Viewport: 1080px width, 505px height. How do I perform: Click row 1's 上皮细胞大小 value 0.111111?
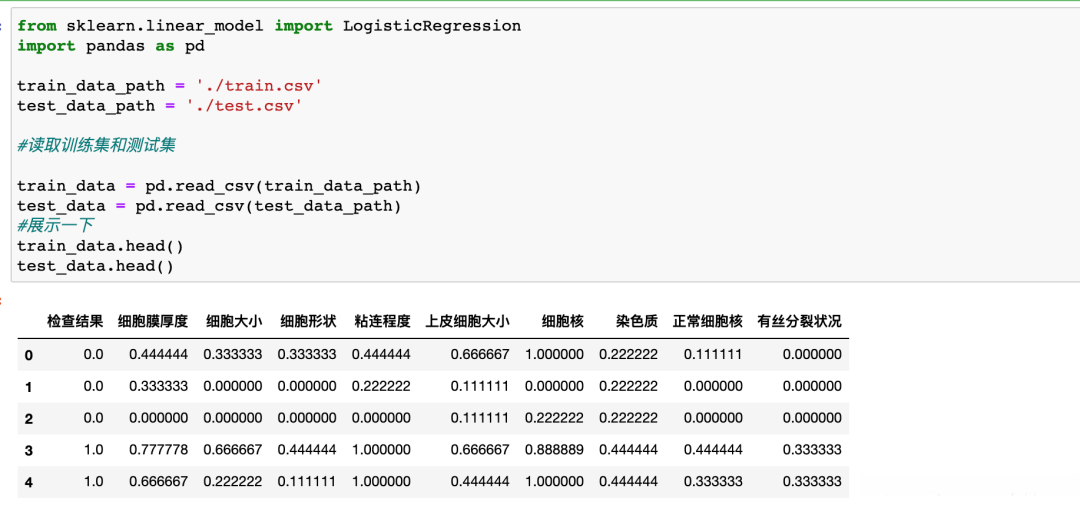coord(480,386)
